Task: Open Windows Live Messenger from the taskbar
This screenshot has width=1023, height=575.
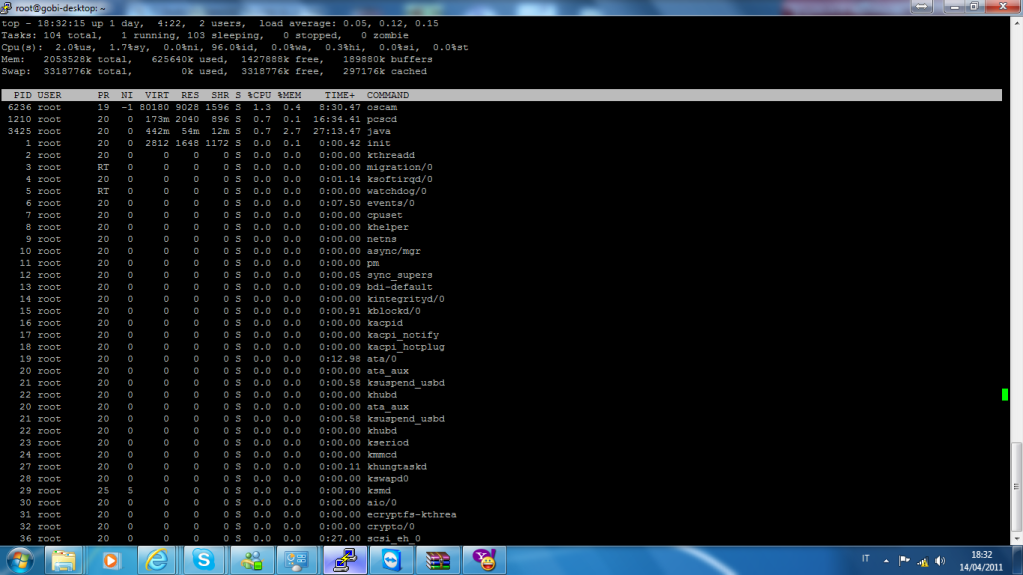Action: pos(250,560)
